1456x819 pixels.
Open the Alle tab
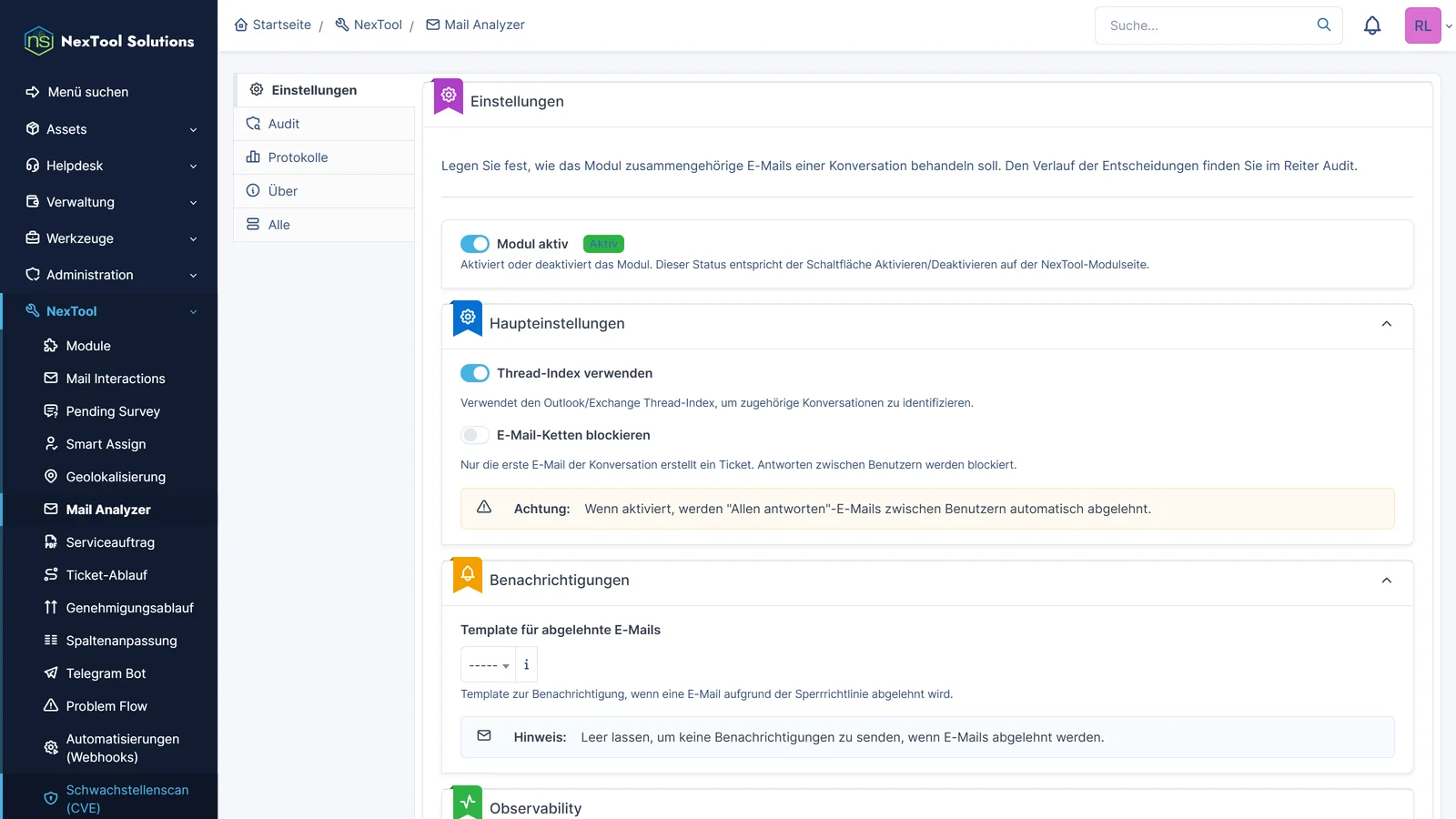point(324,225)
